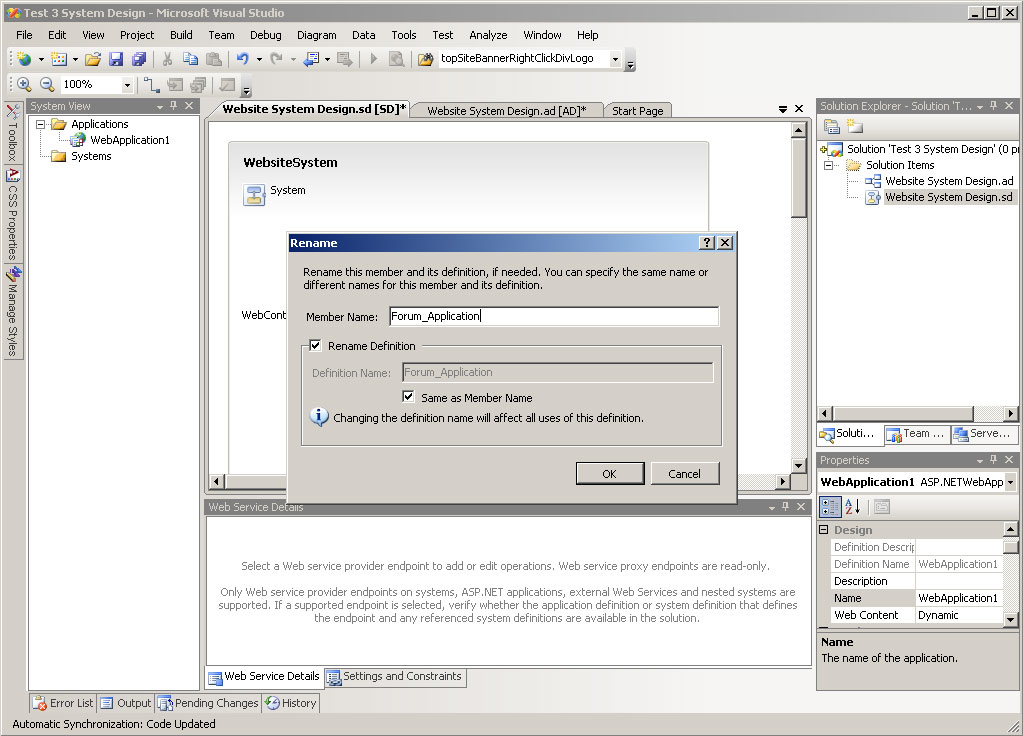Open the WebApplication1 object dropdown in Properties
The height and width of the screenshot is (736, 1023).
(x=1011, y=482)
